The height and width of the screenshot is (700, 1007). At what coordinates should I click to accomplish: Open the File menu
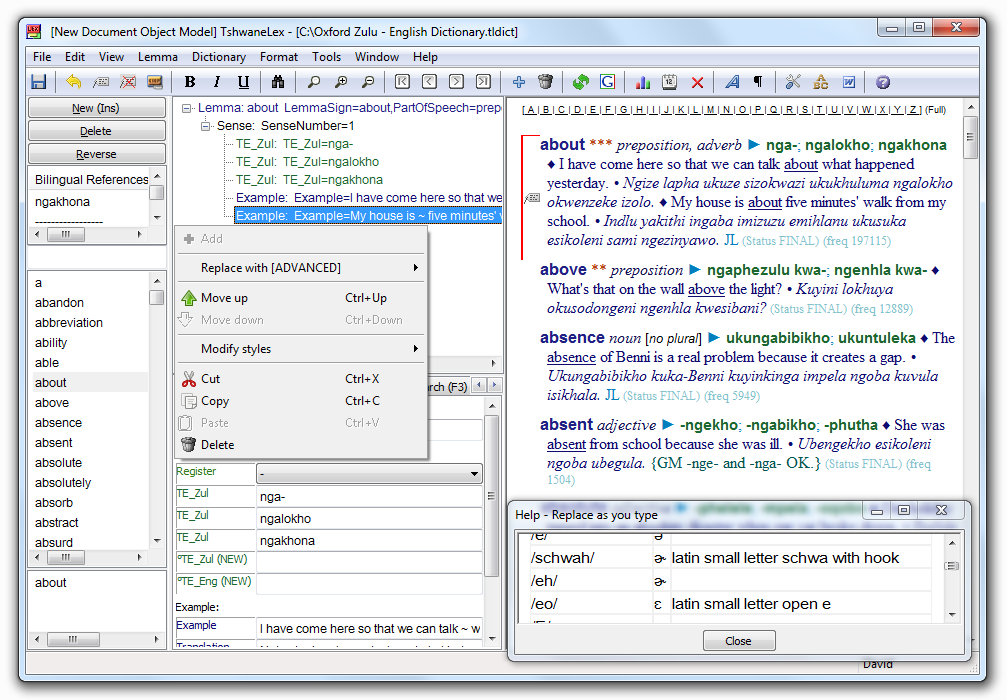click(x=42, y=57)
